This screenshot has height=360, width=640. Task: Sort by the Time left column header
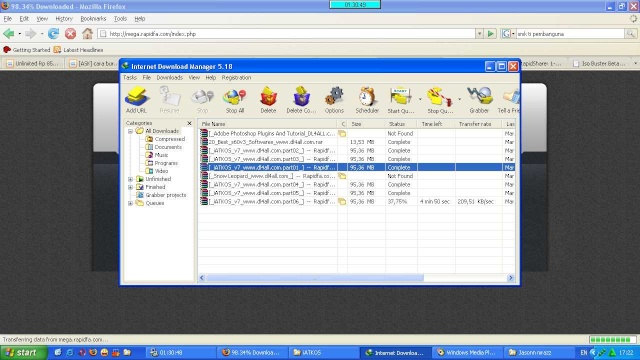[436, 124]
